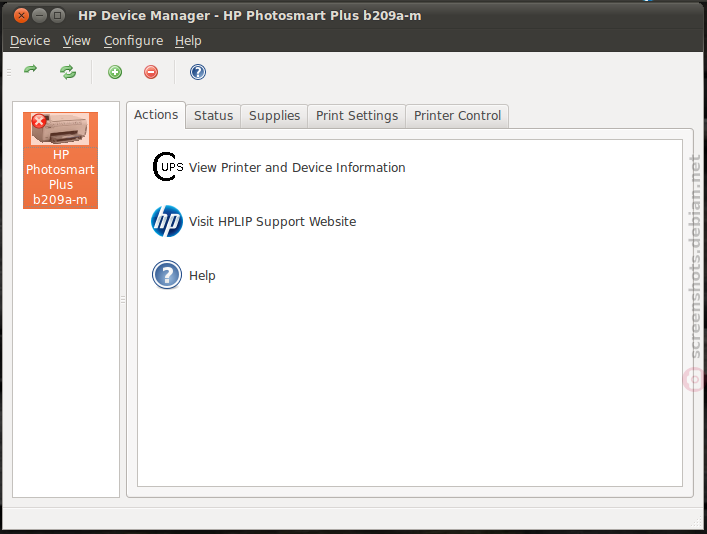The width and height of the screenshot is (707, 534).
Task: Switch to the Status tab
Action: [213, 116]
